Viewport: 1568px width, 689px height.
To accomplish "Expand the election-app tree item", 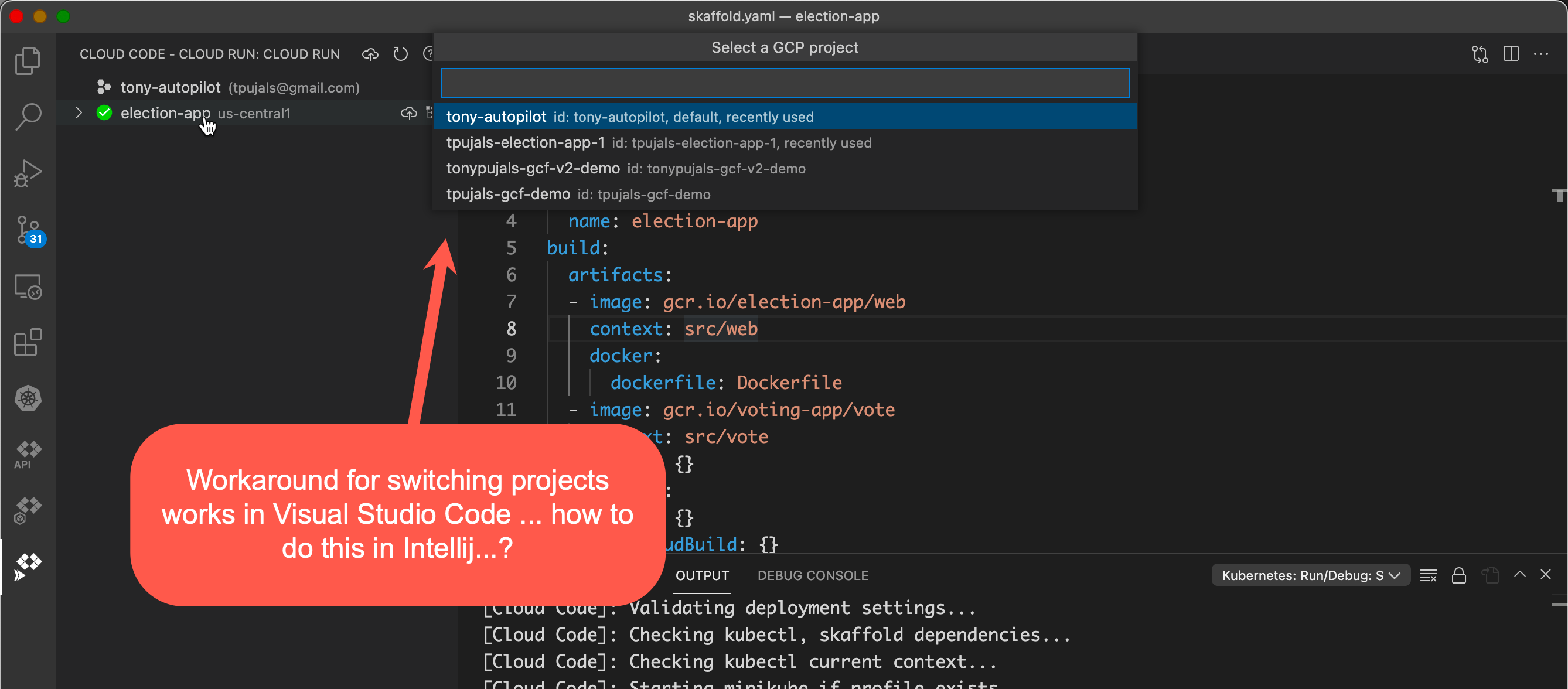I will (x=78, y=112).
